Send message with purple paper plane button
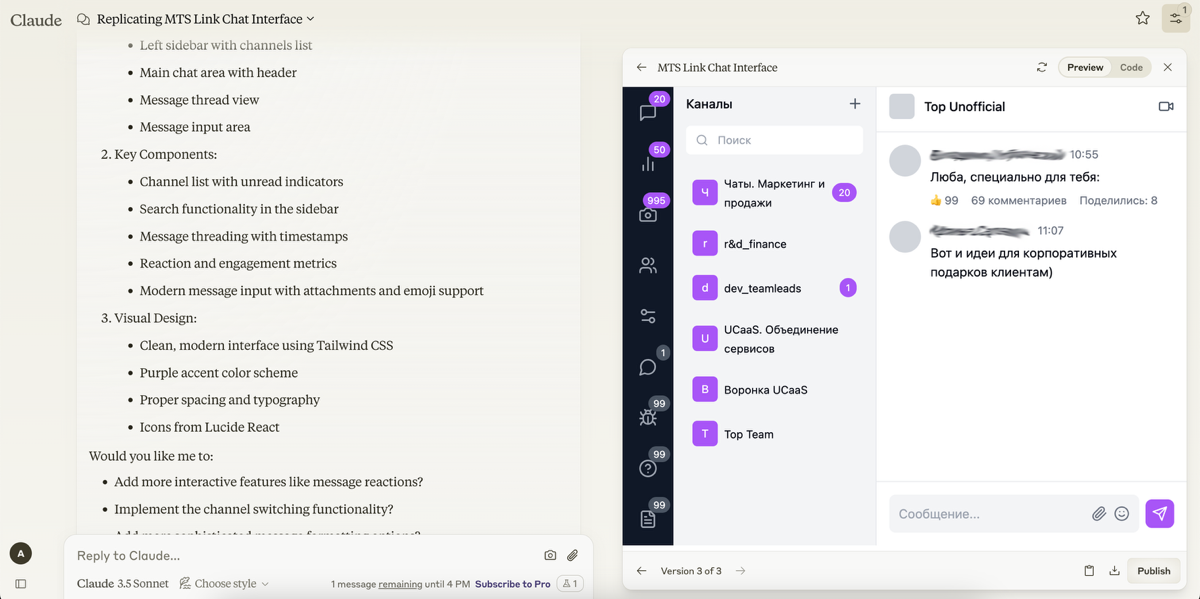1200x599 pixels. point(1160,513)
